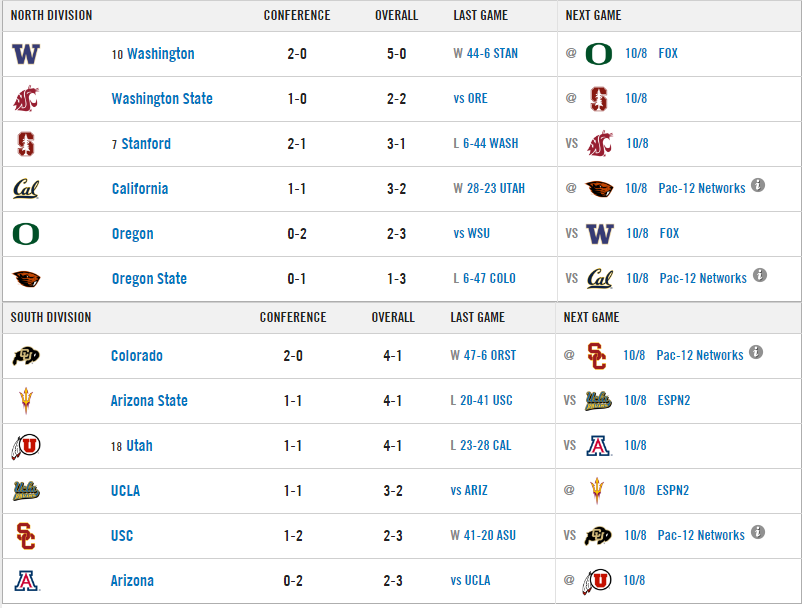Click ESPN2 link in UCLA's next game

[673, 490]
